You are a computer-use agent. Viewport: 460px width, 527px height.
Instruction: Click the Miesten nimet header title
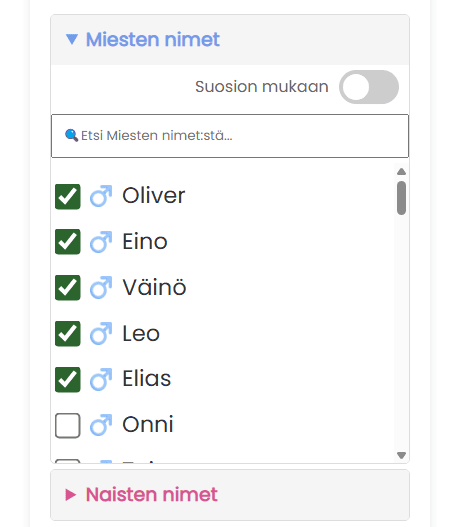(x=153, y=40)
